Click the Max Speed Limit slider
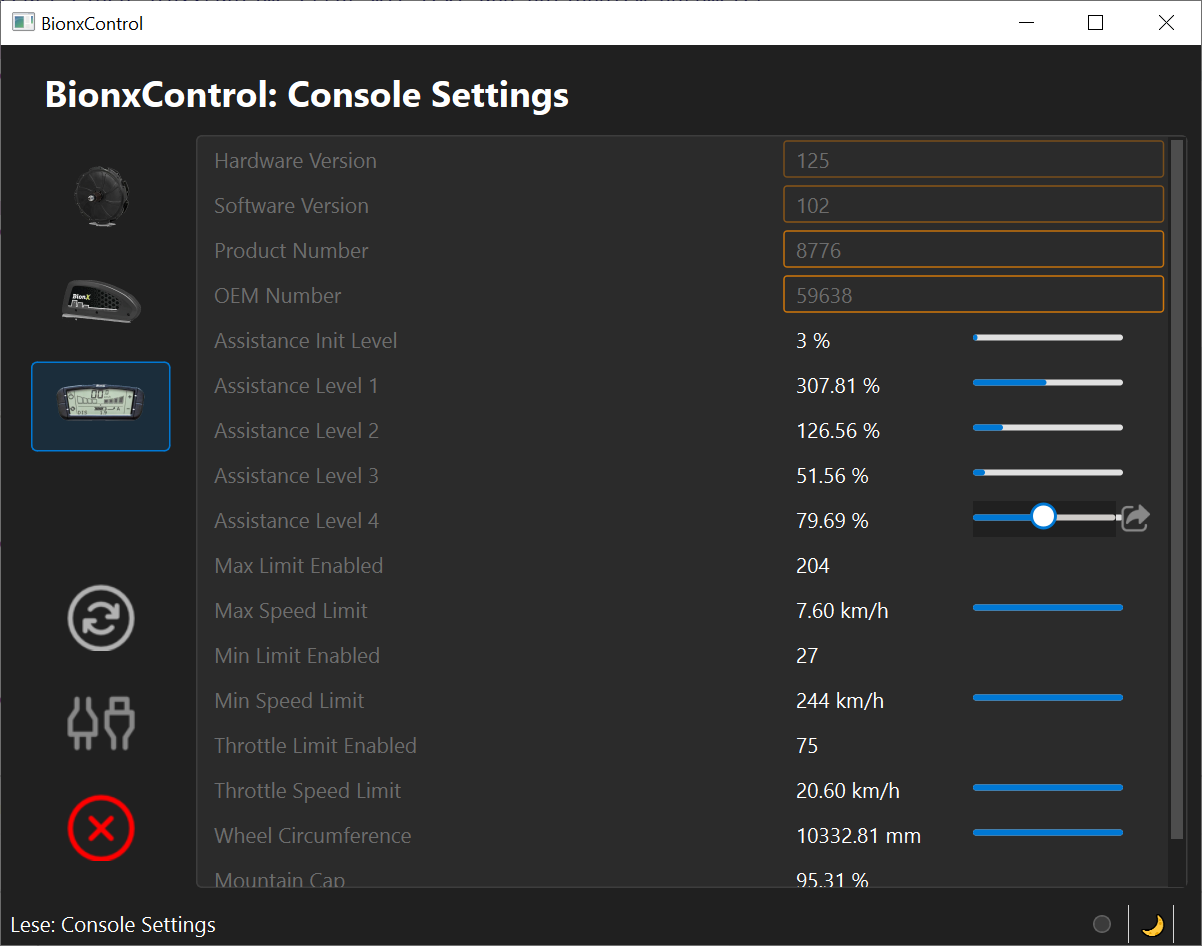Screen dimensions: 1202x946 tap(1047, 607)
